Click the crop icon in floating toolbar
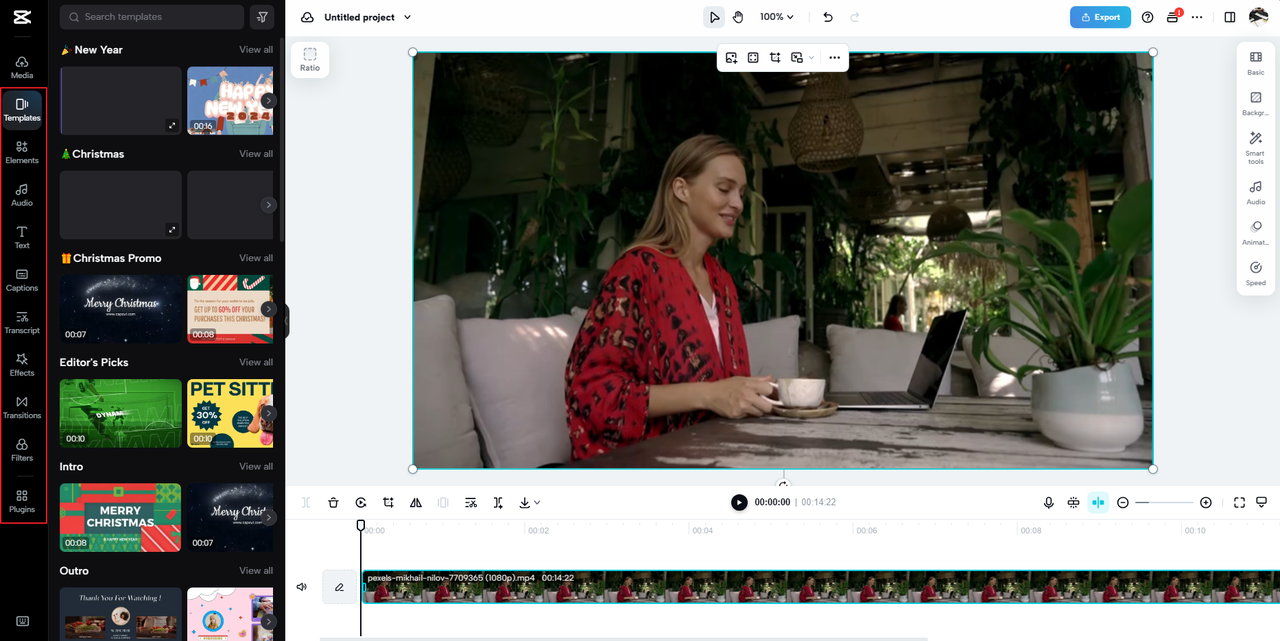Viewport: 1280px width, 641px height. click(x=775, y=58)
